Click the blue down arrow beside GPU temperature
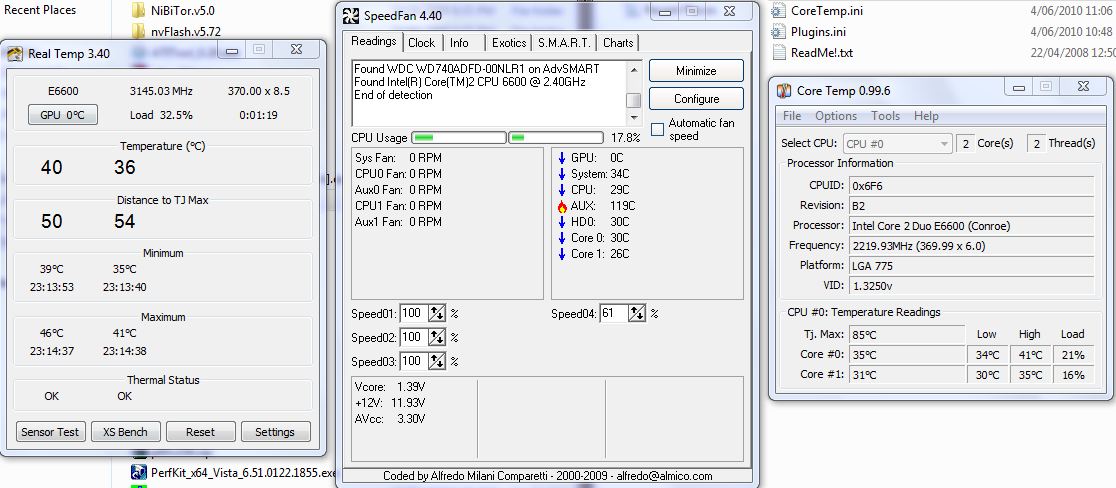1116x488 pixels. click(562, 158)
